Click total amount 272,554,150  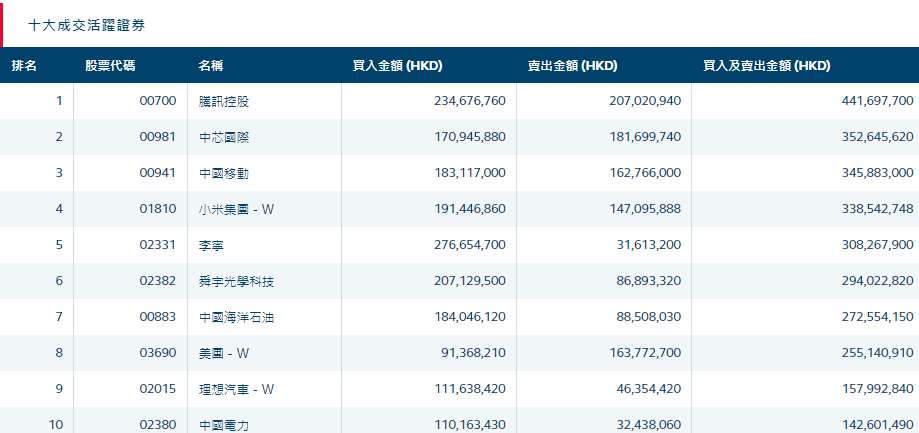(877, 317)
